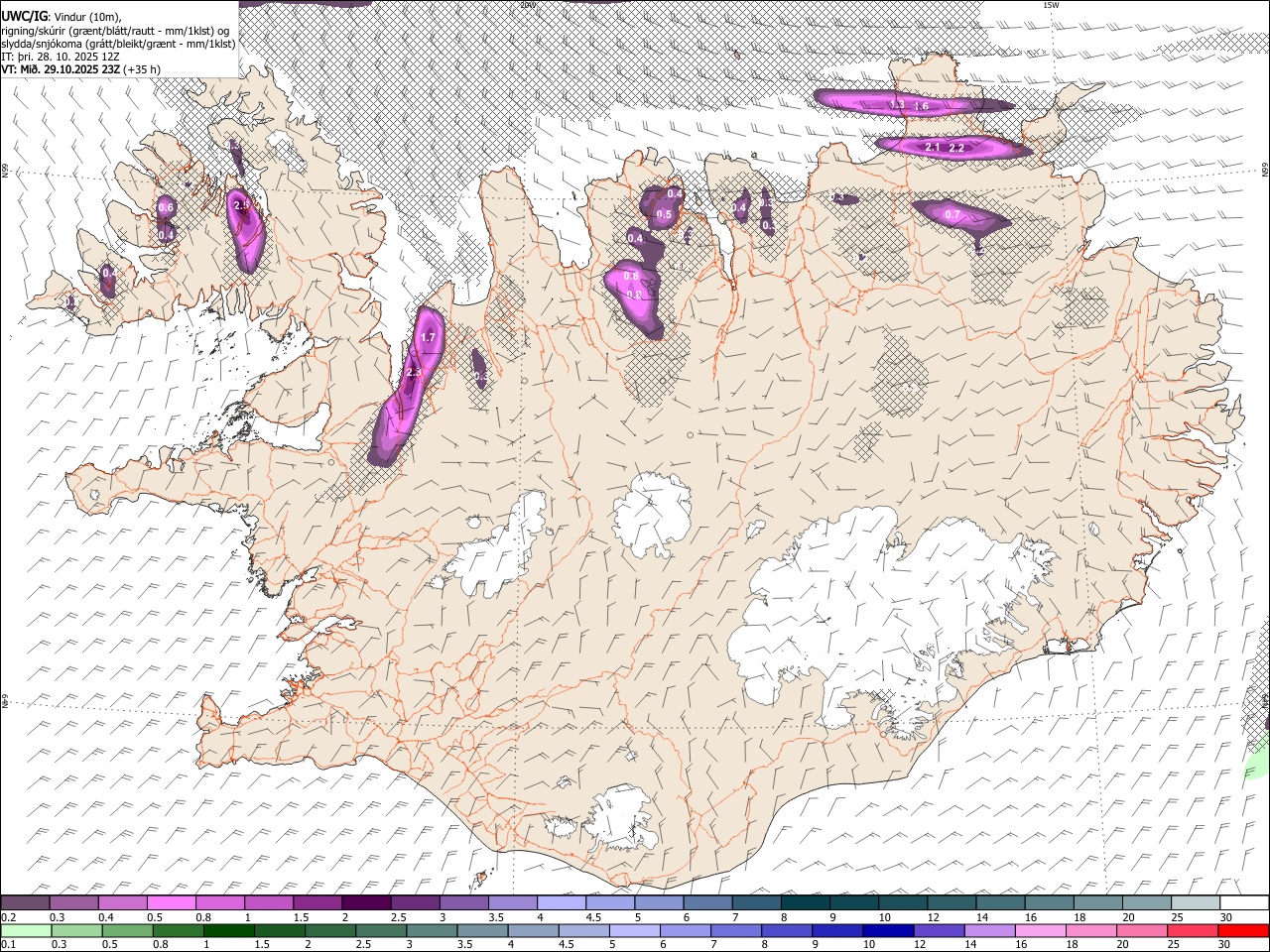Screen dimensions: 1270x952
Task: Click the upper legend 1–1.5 magenta swatch
Action: point(268,902)
